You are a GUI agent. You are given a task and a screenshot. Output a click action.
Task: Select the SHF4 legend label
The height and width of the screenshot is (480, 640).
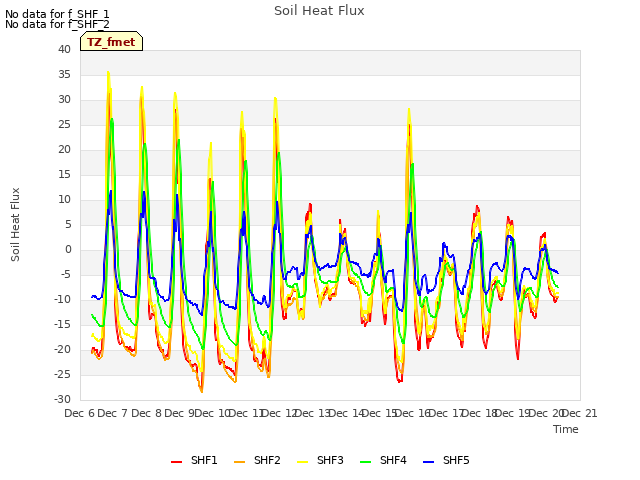point(393,460)
